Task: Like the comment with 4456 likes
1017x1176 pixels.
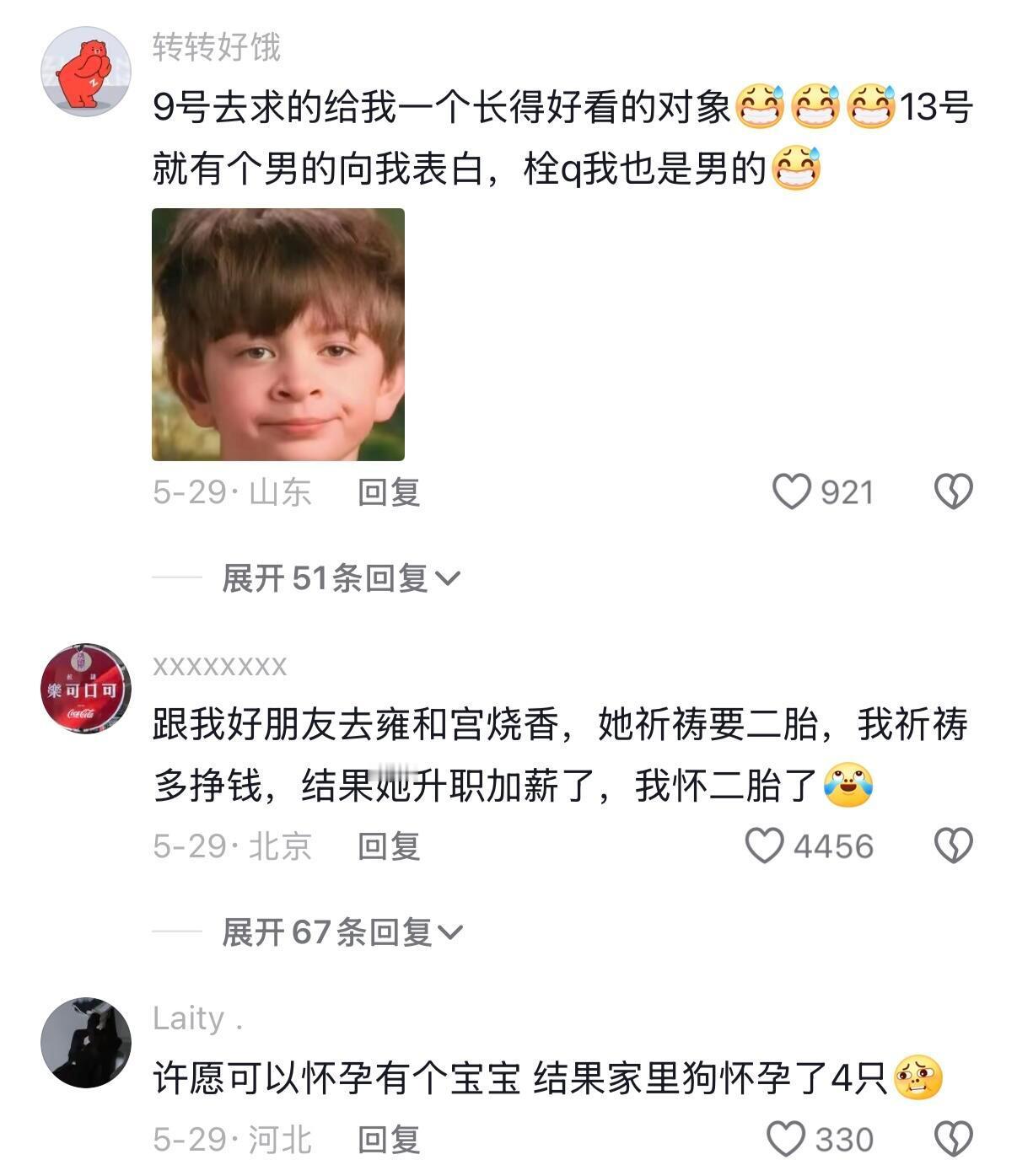Action: pos(764,846)
